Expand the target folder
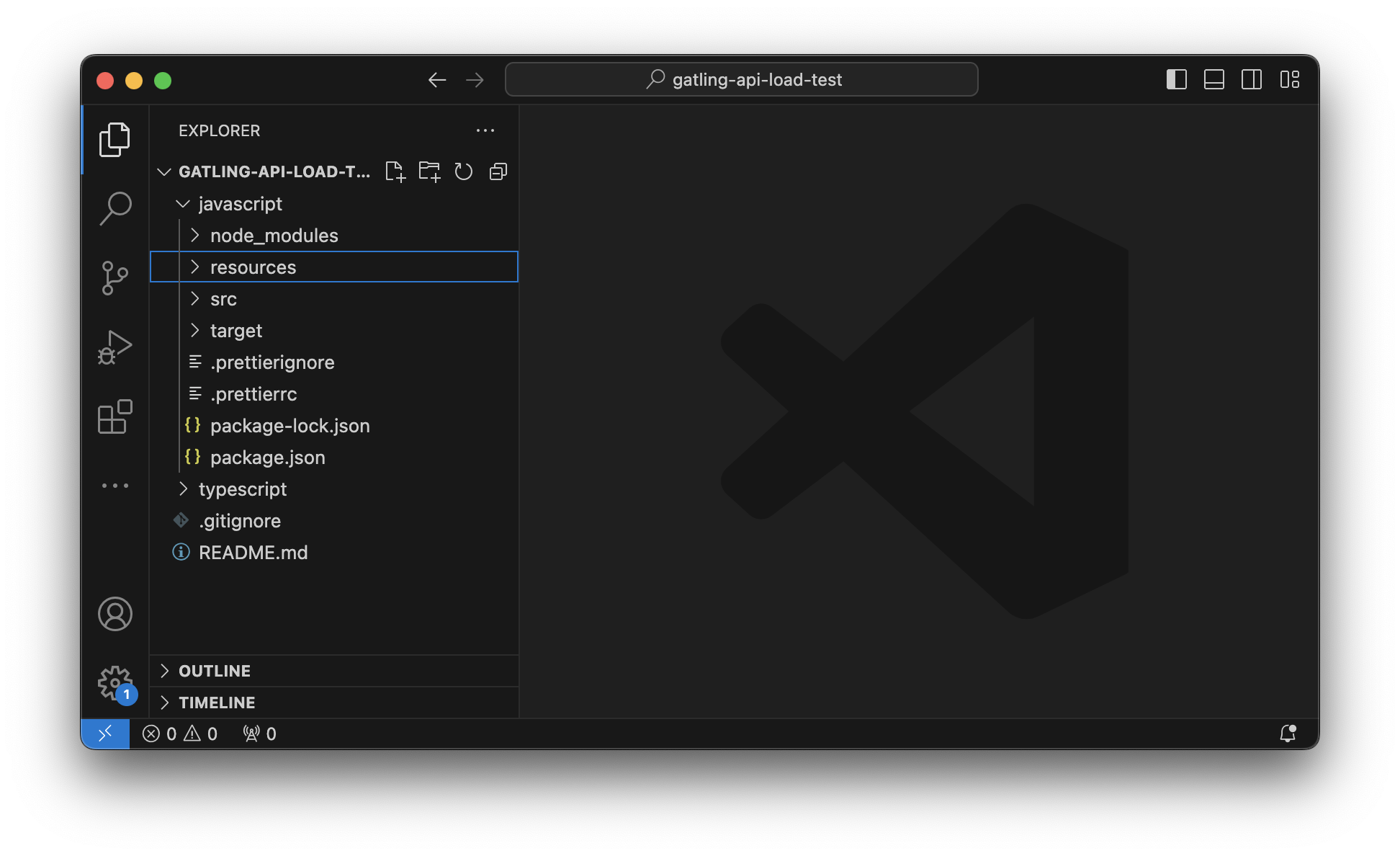This screenshot has height=856, width=1400. [334, 331]
